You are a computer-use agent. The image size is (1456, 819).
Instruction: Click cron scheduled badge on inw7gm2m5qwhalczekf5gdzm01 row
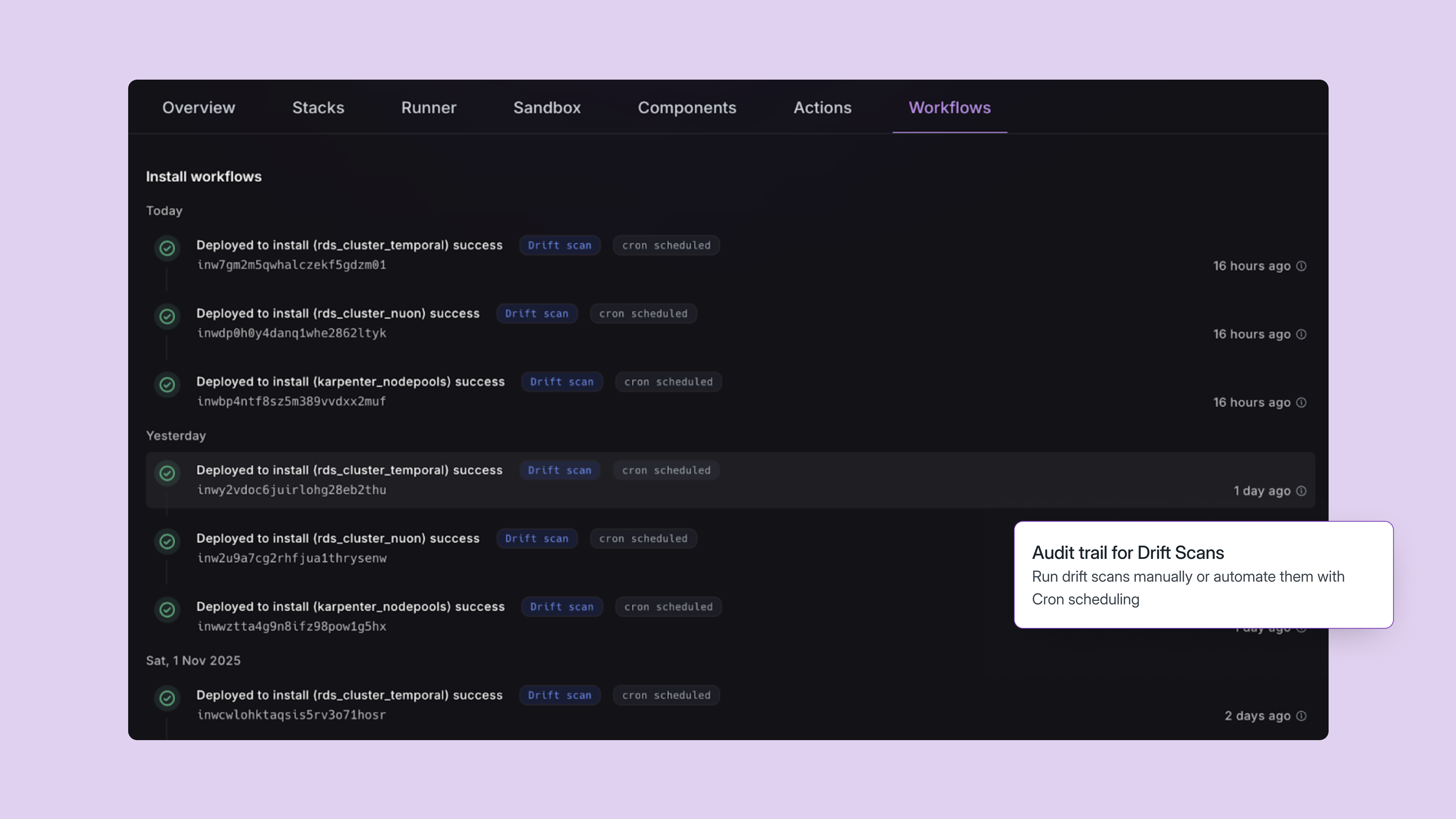(666, 245)
